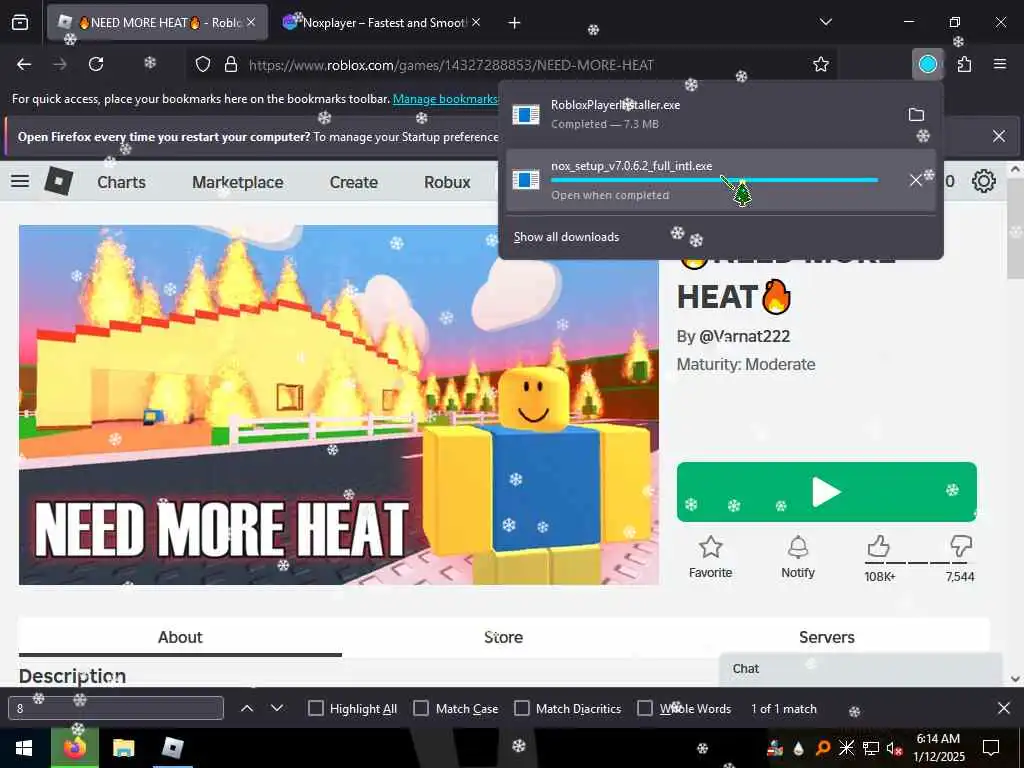This screenshot has width=1024, height=768.
Task: Like the game with thumbs up
Action: tap(879, 547)
